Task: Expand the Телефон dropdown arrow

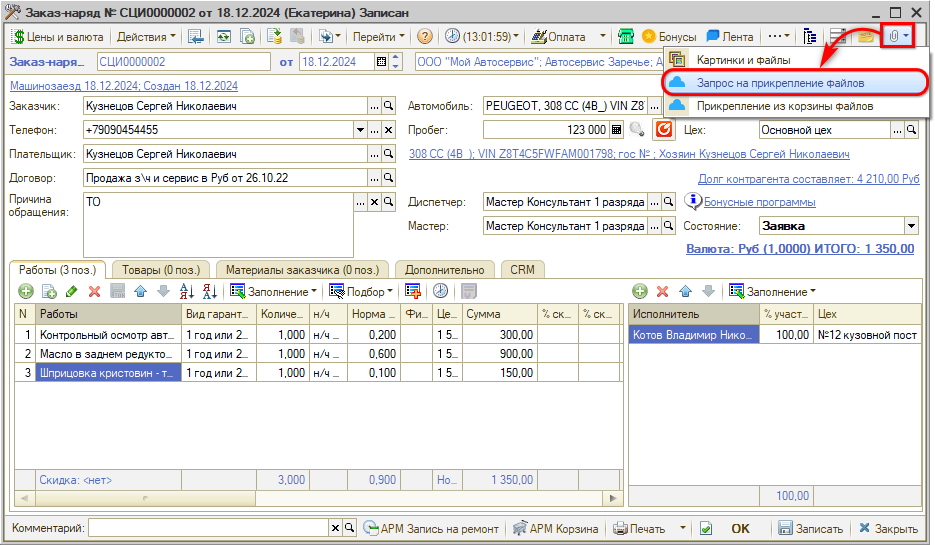Action: (360, 130)
